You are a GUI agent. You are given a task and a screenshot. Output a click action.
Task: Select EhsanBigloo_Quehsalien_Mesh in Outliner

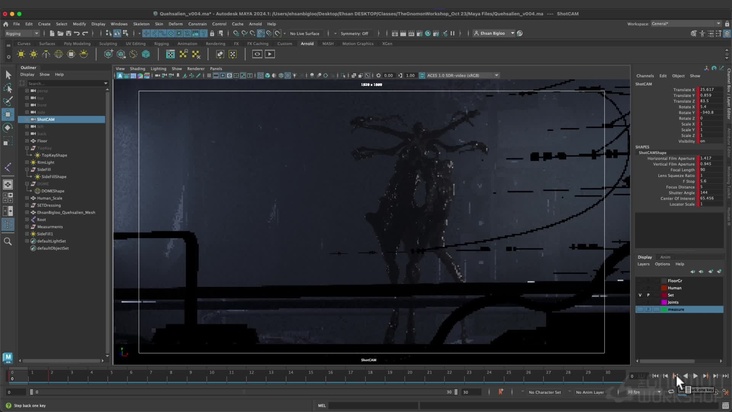point(66,212)
